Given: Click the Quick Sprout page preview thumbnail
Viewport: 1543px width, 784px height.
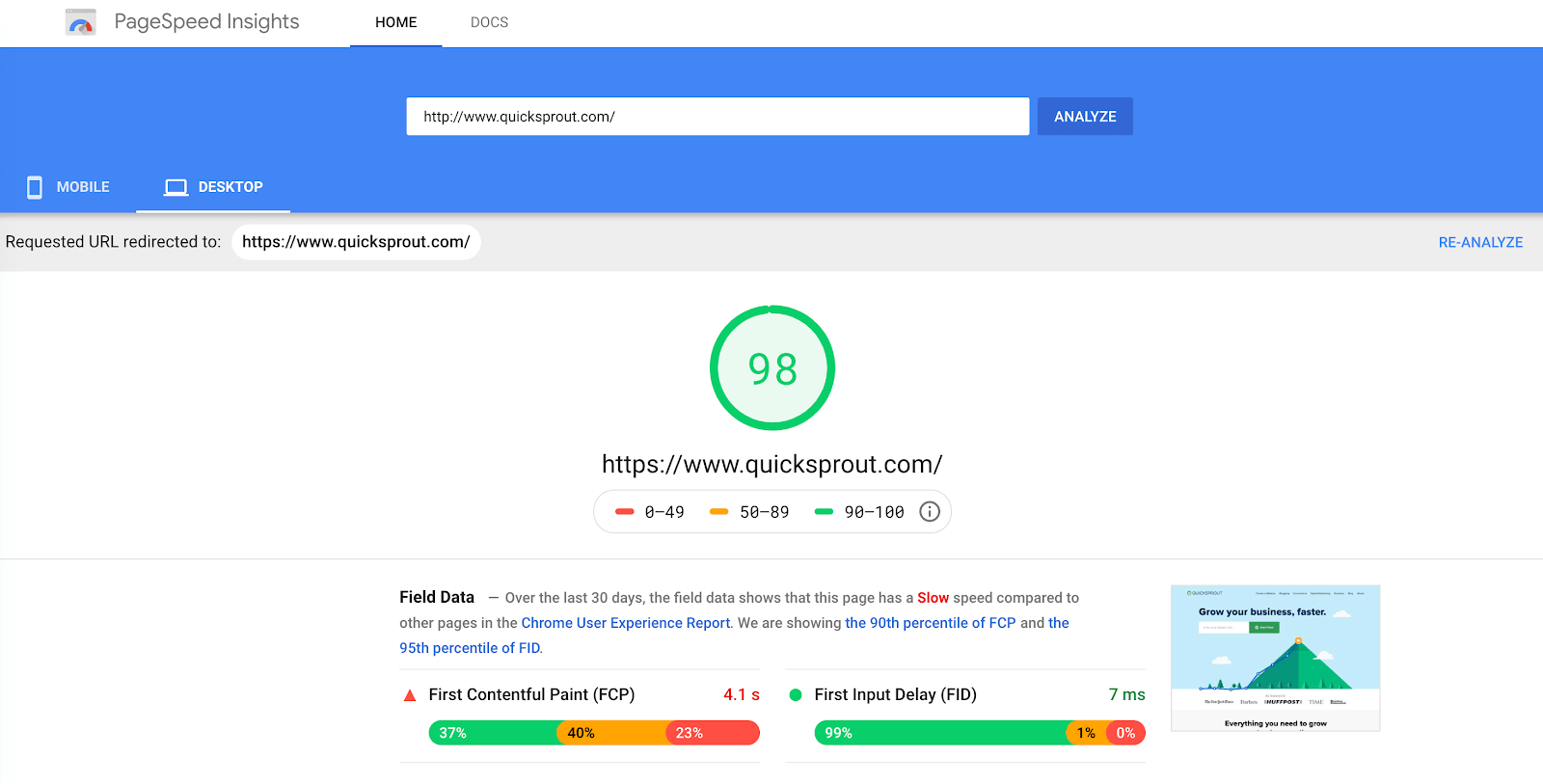Looking at the screenshot, I should 1275,658.
